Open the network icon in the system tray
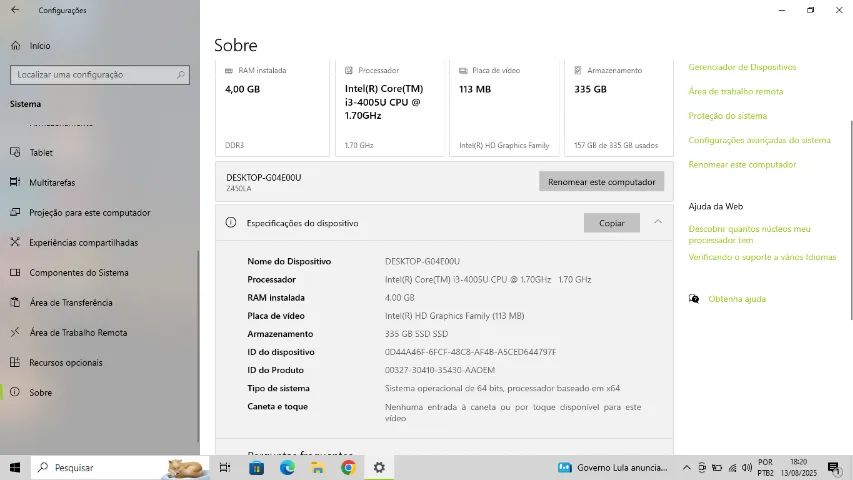Viewport: 853px width, 480px height. pos(732,467)
